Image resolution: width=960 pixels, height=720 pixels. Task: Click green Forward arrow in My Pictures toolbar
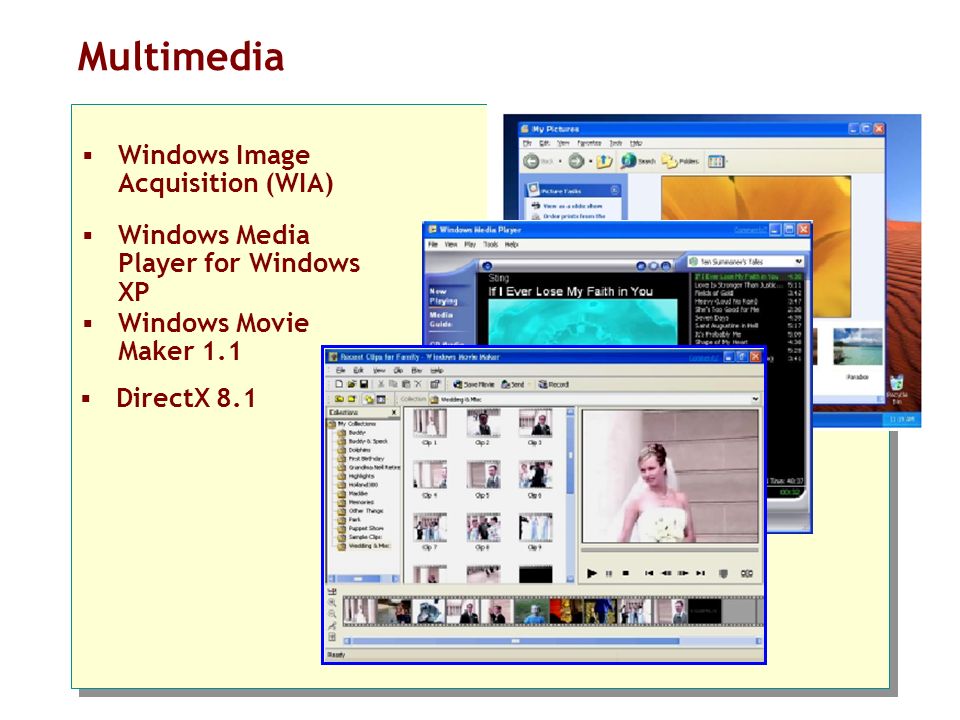(x=576, y=161)
